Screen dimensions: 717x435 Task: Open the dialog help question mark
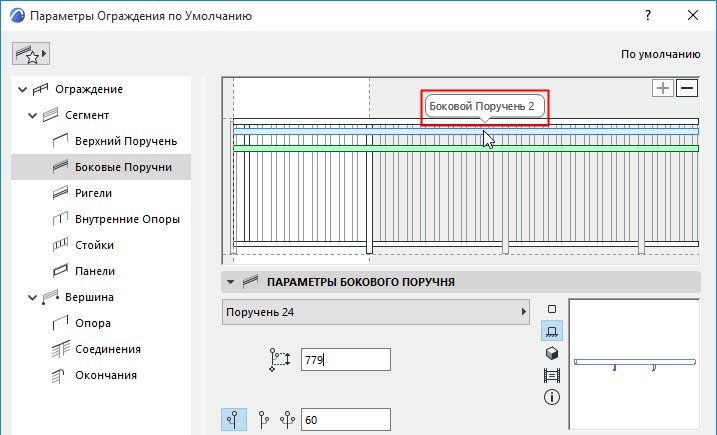pyautogui.click(x=648, y=16)
